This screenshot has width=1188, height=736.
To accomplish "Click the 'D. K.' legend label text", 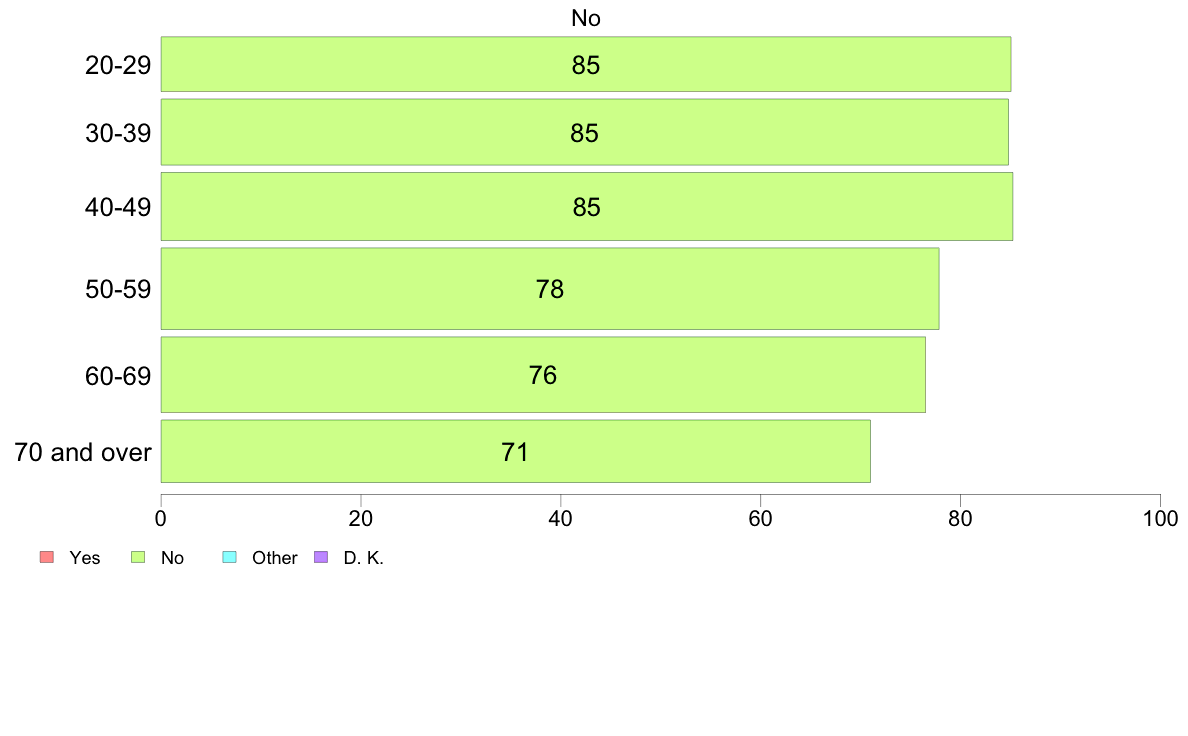I will click(x=364, y=558).
